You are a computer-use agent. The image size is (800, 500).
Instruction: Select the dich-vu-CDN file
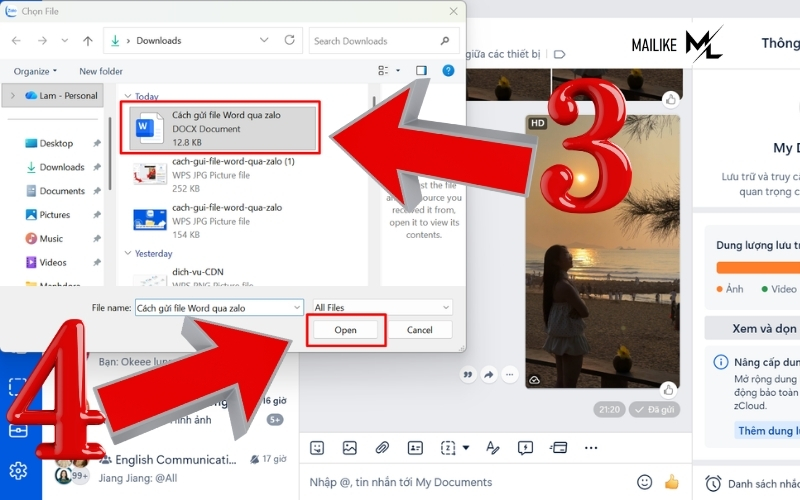point(222,277)
